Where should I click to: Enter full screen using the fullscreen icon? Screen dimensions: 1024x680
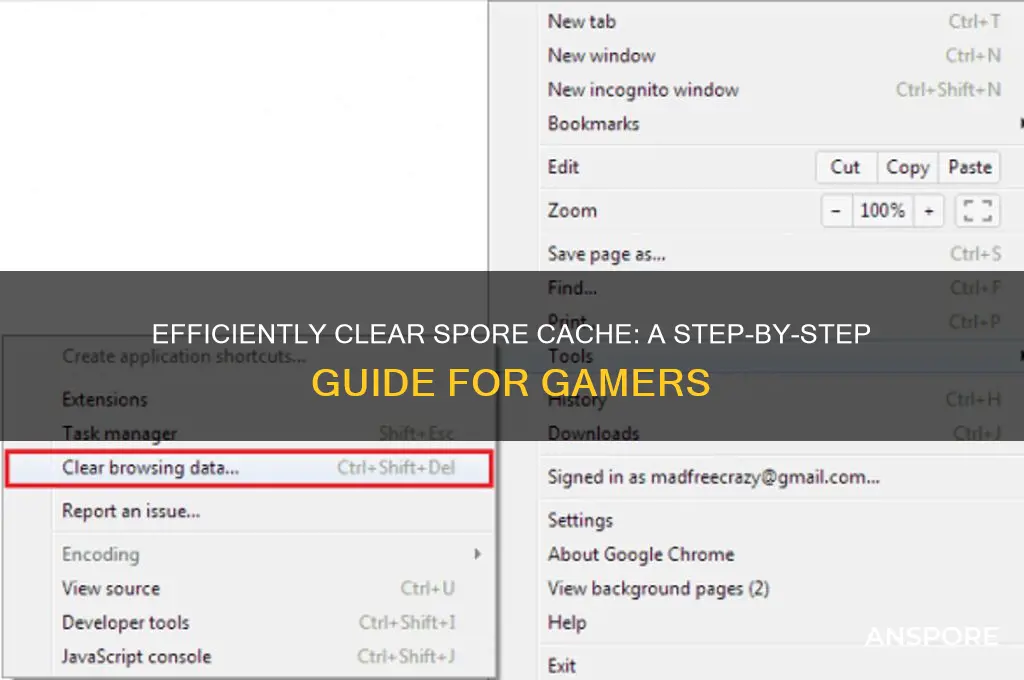977,210
